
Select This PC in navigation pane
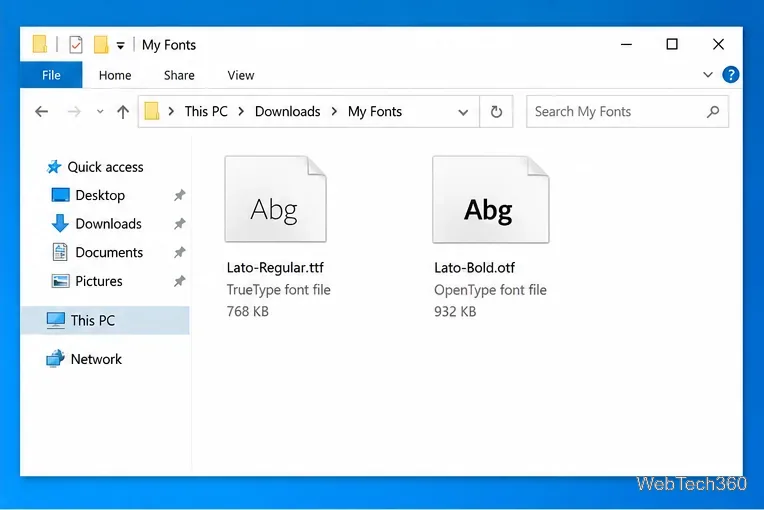pyautogui.click(x=105, y=321)
